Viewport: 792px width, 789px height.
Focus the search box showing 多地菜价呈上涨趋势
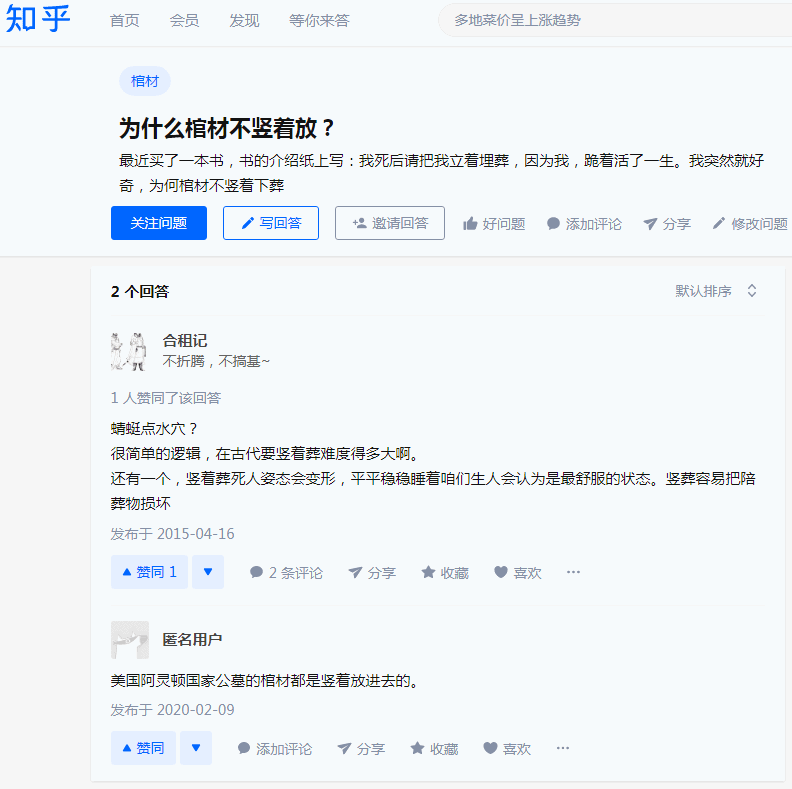(615, 20)
